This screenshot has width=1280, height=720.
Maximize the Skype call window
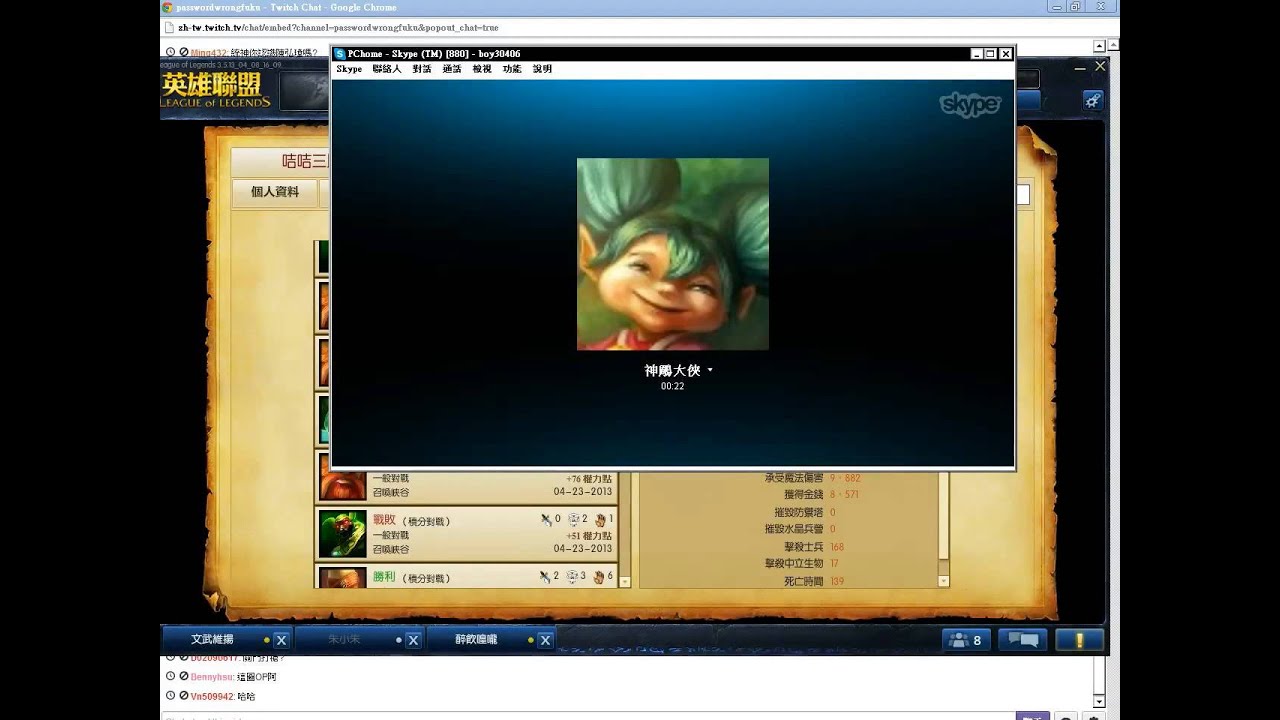pyautogui.click(x=991, y=54)
